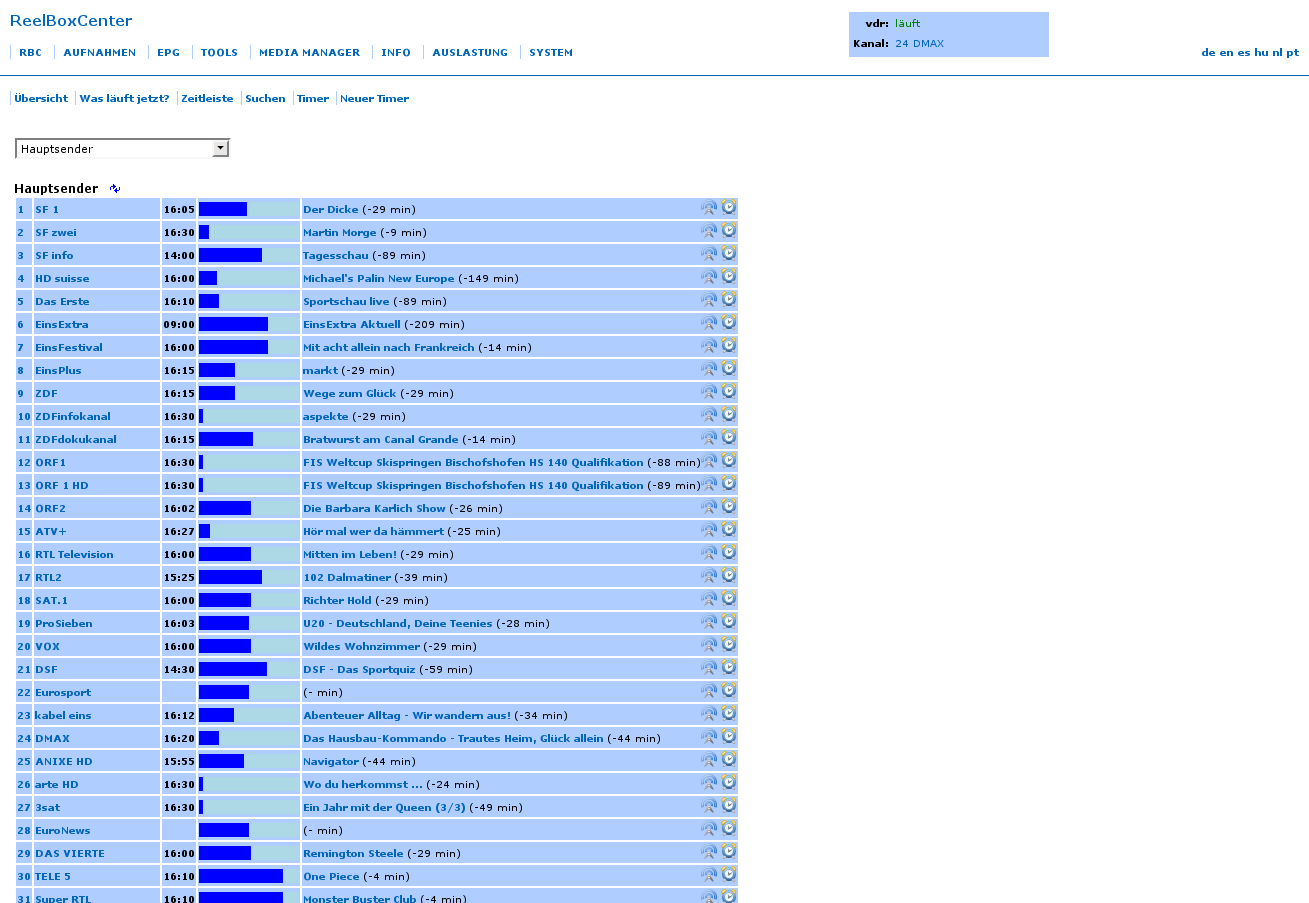Switch to DMAX with the row's antenna icon

709,737
